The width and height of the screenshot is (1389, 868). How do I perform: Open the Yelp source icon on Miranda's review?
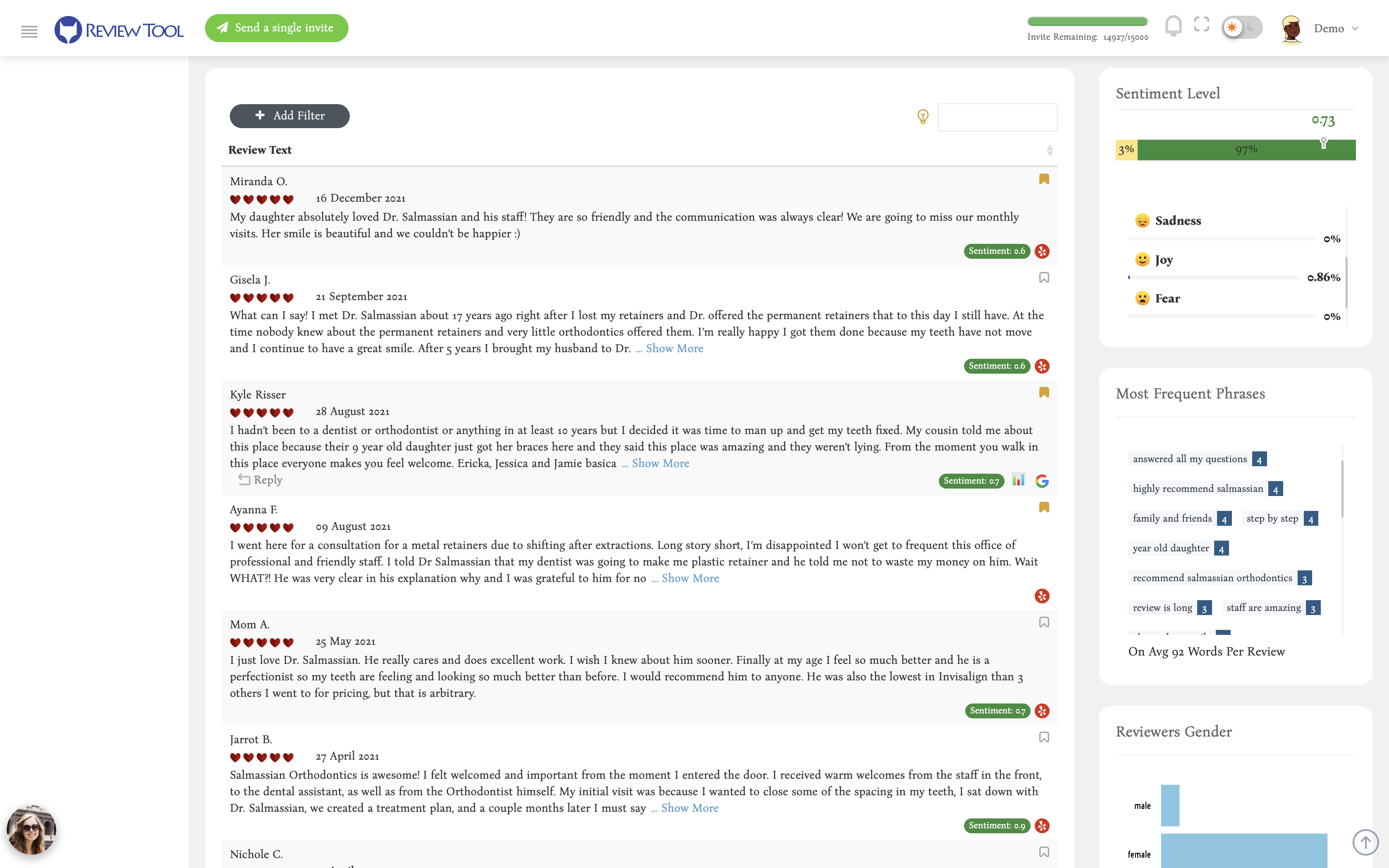pyautogui.click(x=1042, y=251)
